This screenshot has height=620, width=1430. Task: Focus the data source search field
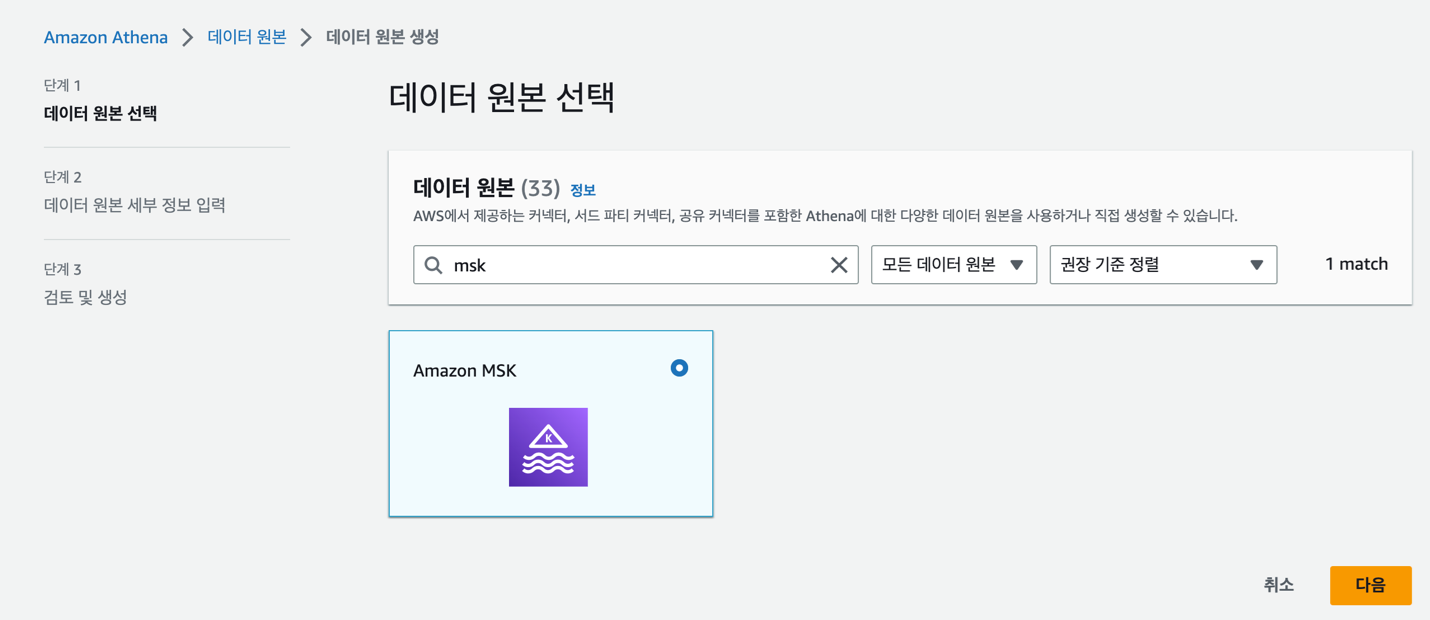(x=636, y=265)
